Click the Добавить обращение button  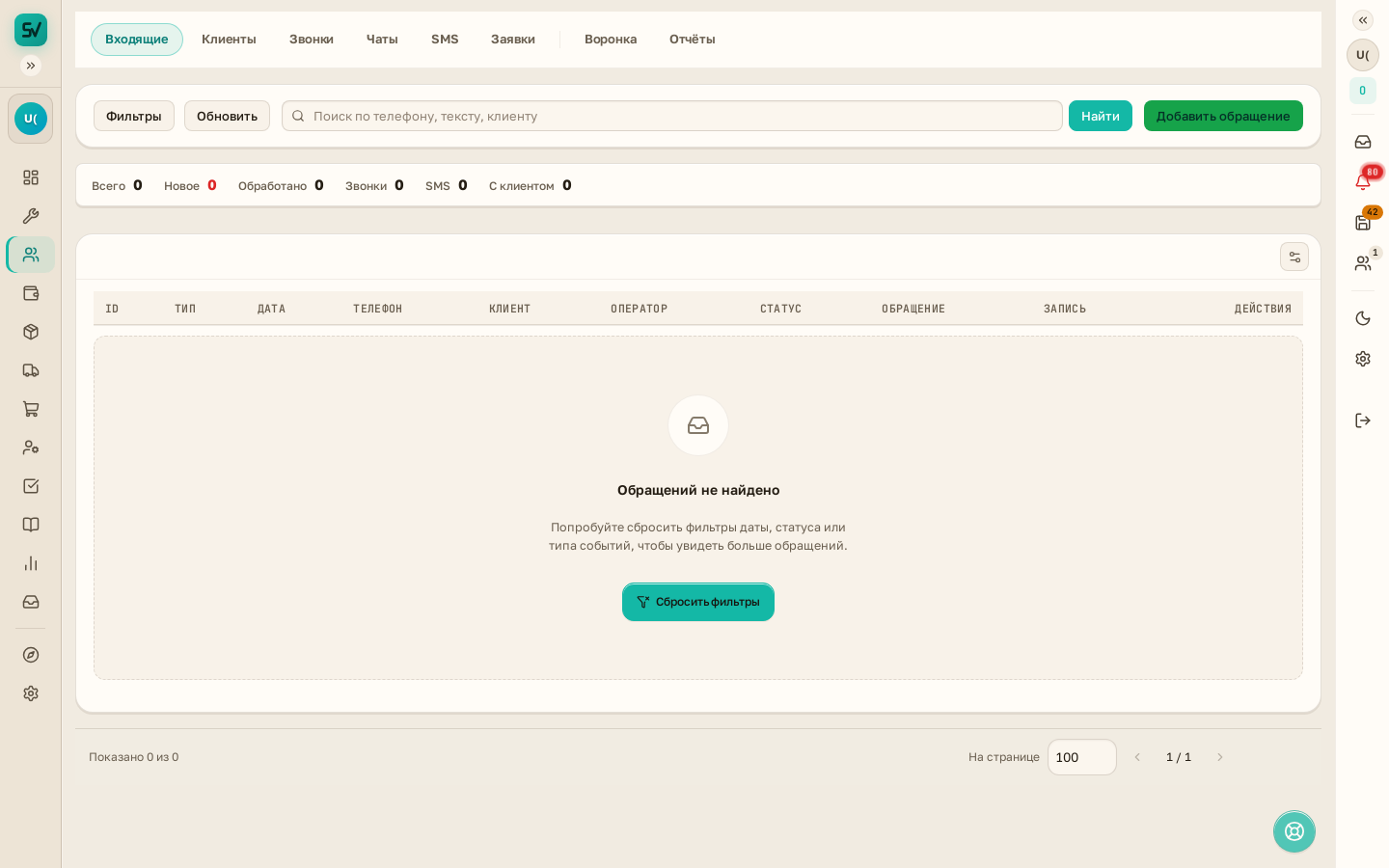(1223, 116)
